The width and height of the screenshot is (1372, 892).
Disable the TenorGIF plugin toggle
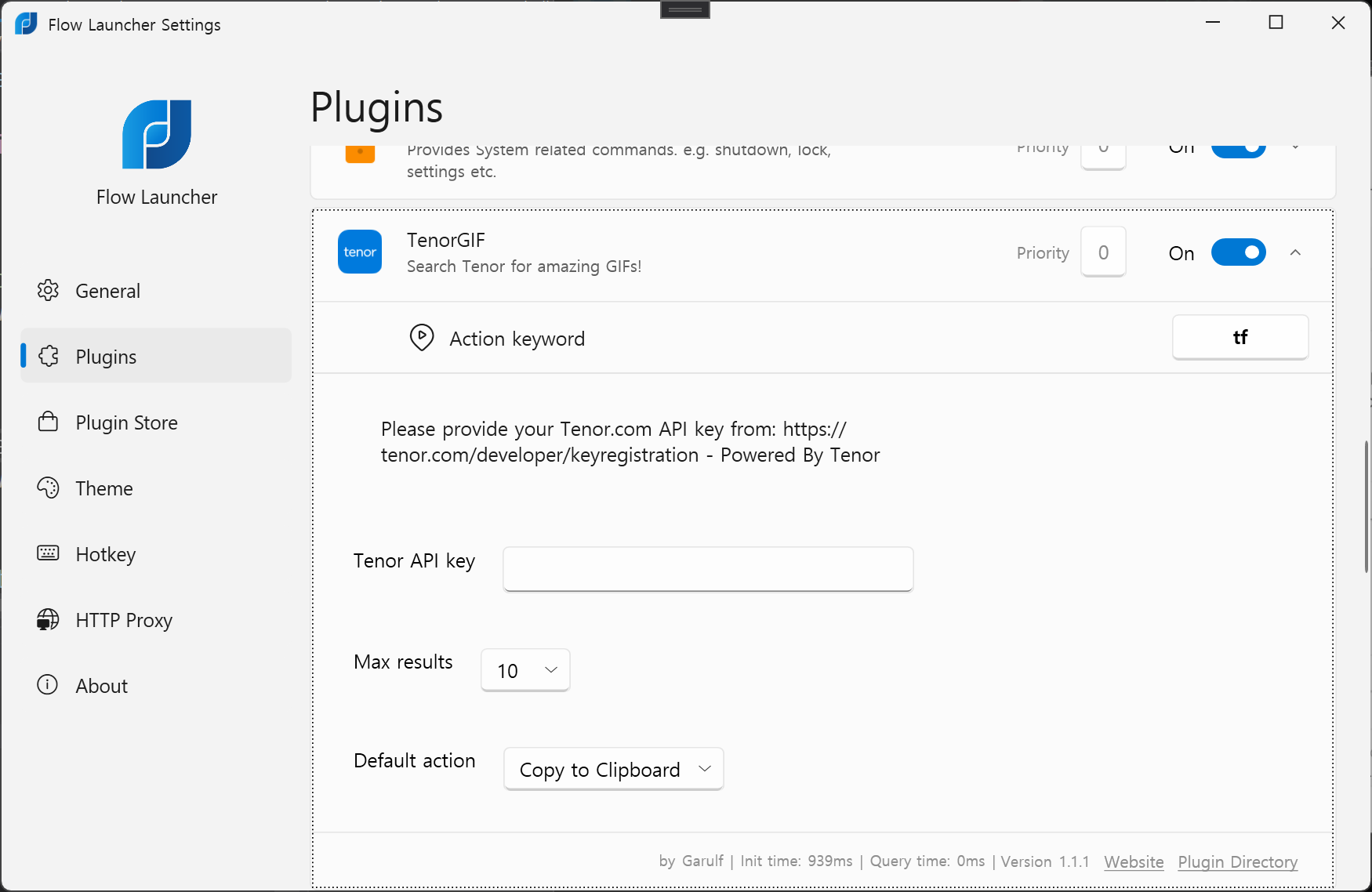pos(1239,252)
